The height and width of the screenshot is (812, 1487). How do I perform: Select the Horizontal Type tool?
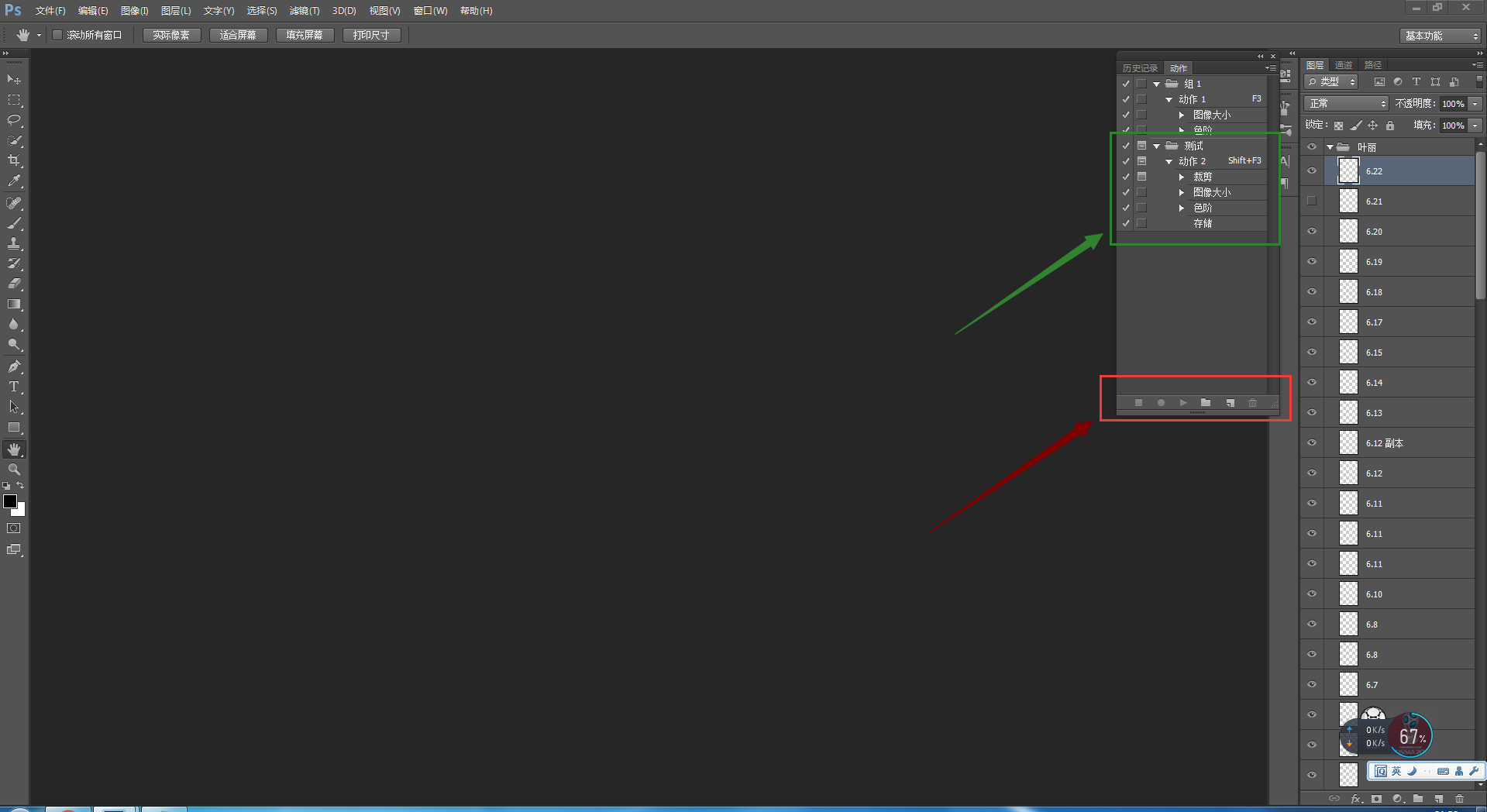(14, 387)
